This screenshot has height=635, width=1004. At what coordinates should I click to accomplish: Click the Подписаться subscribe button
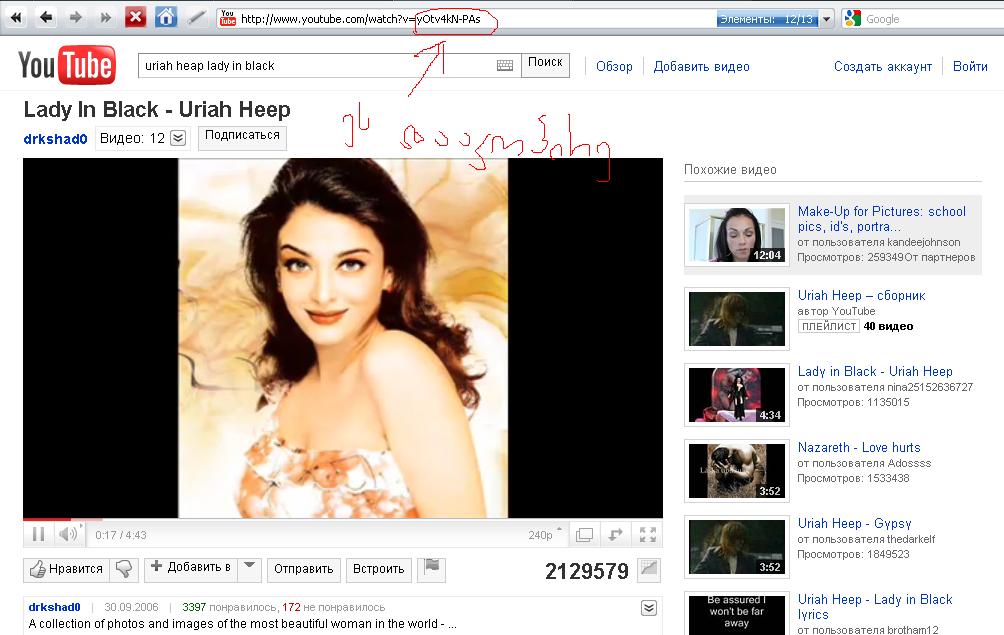point(242,137)
